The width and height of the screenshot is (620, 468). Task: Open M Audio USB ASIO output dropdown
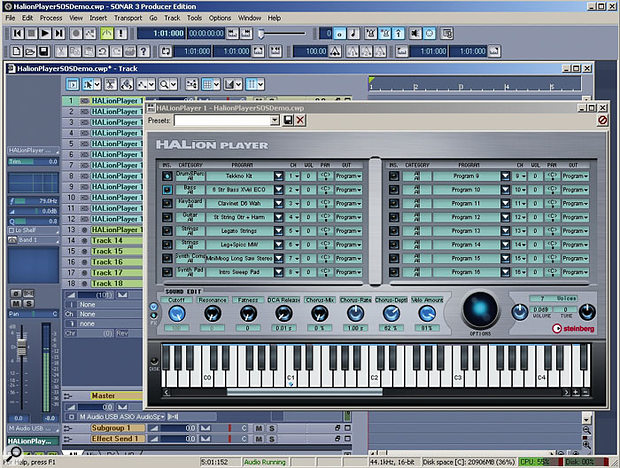[x=162, y=417]
